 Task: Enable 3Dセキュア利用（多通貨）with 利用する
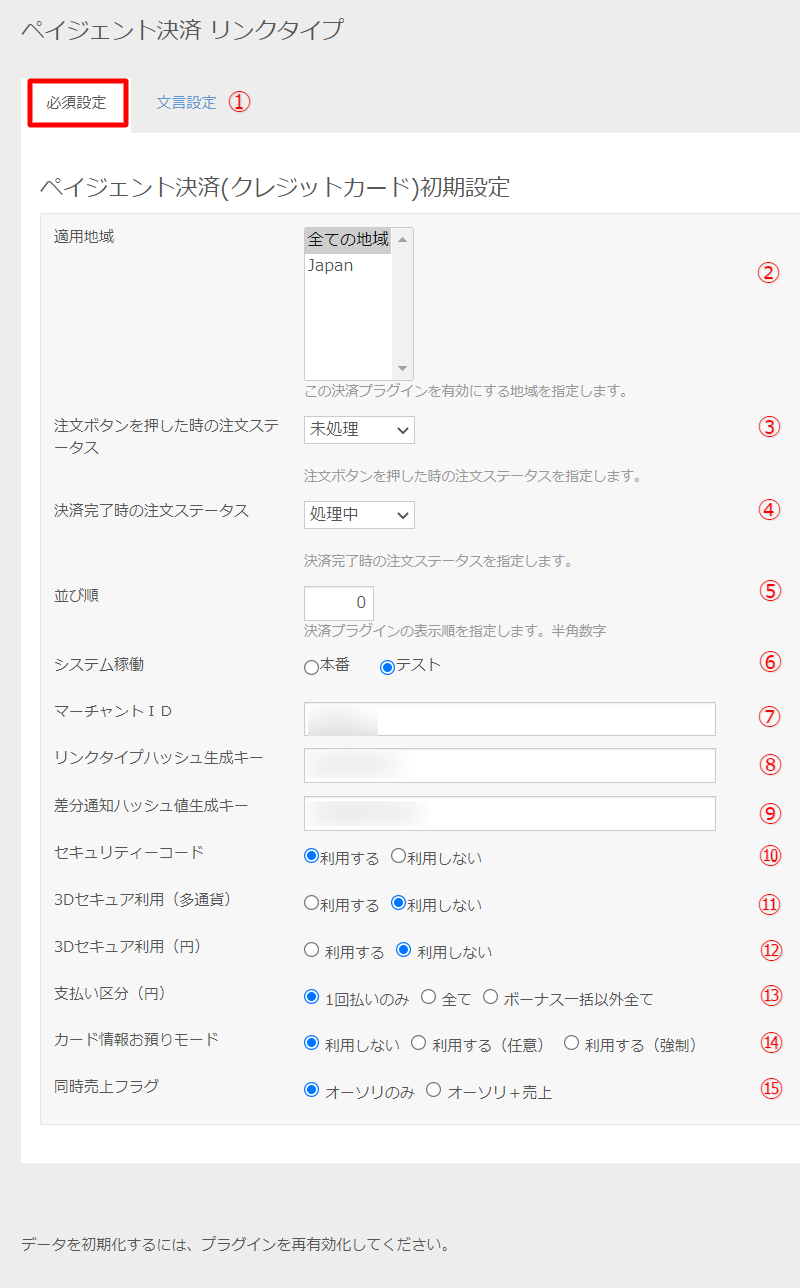312,903
